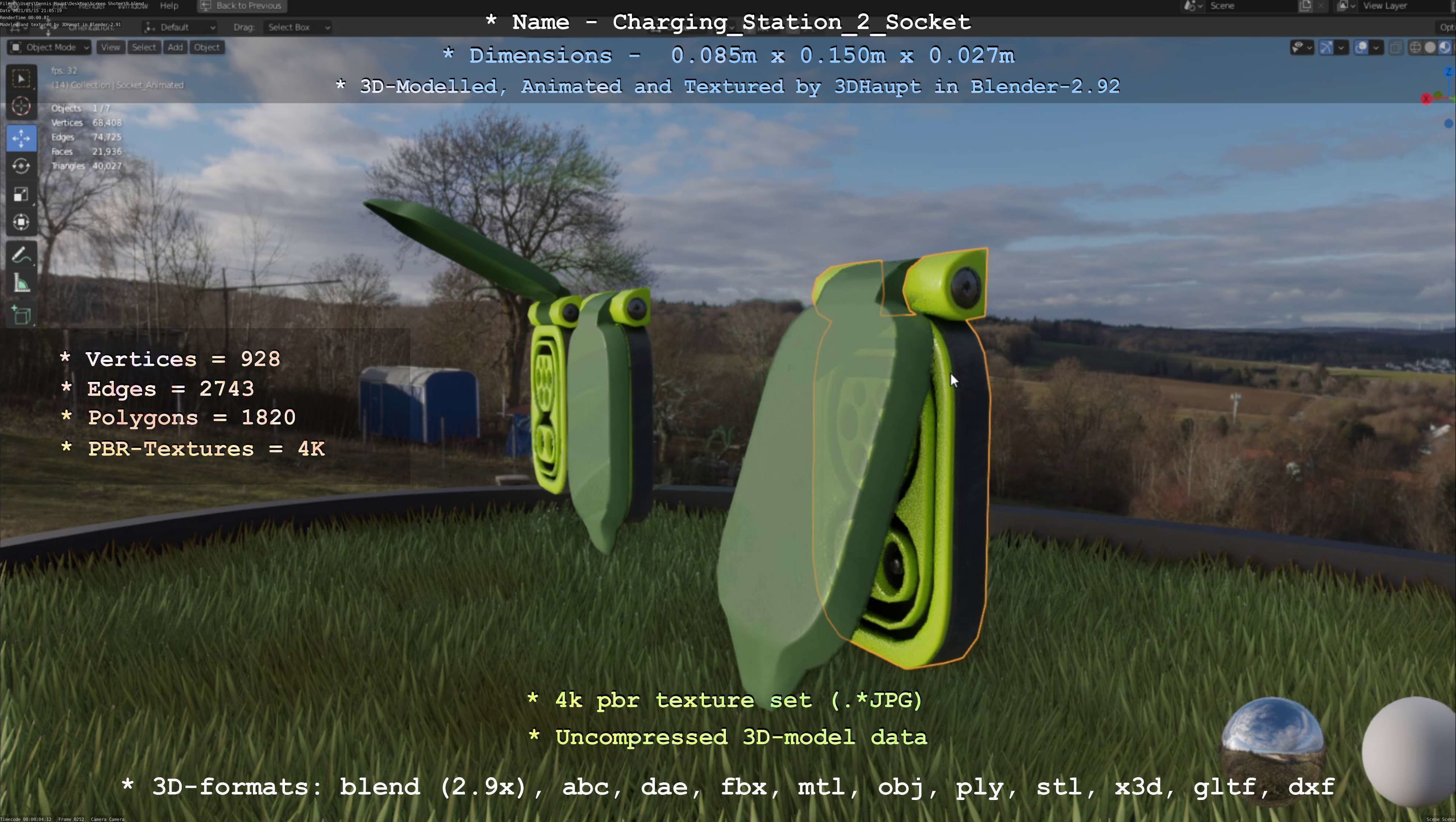The image size is (1456, 822).
Task: Click the dark green negative Y gizmo dot
Action: pos(1438,95)
